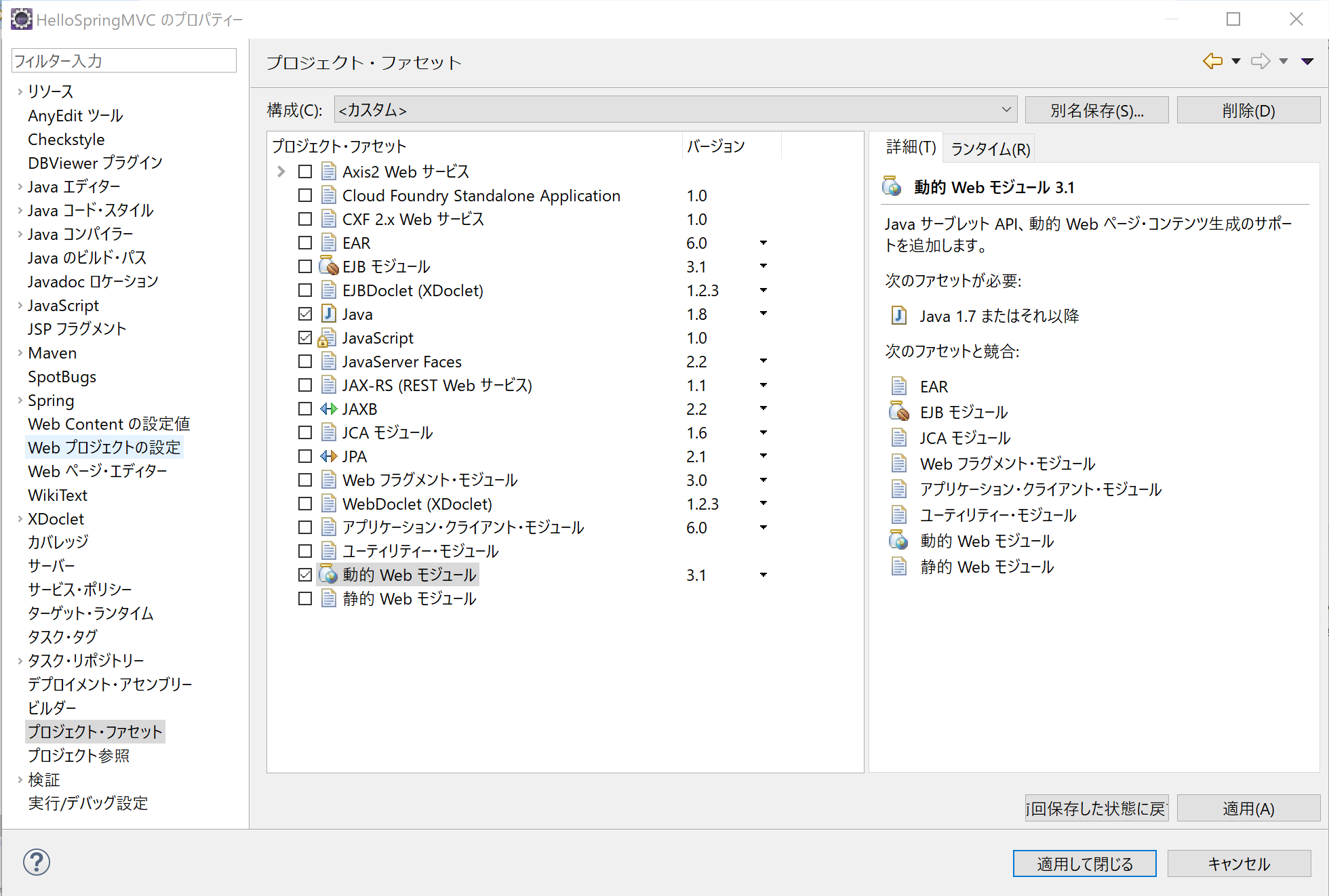Select Maven in the left tree
The image size is (1329, 896).
tap(52, 353)
